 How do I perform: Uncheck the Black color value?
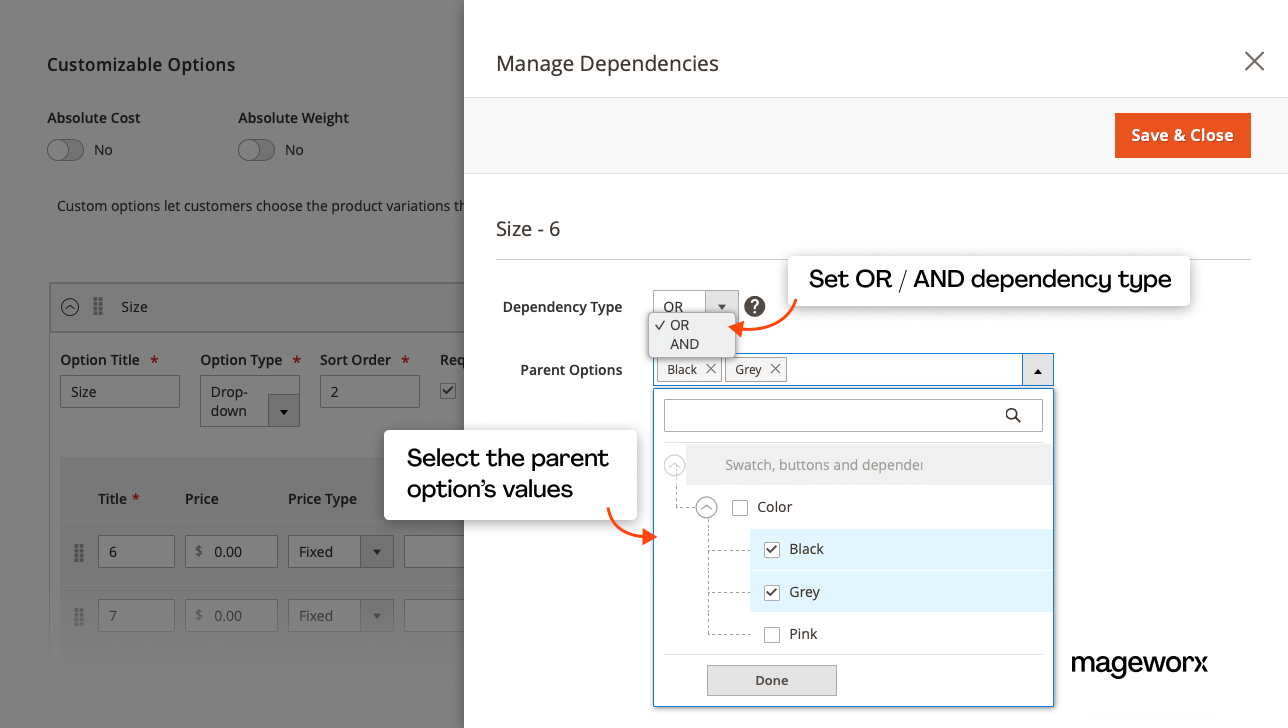click(x=772, y=548)
